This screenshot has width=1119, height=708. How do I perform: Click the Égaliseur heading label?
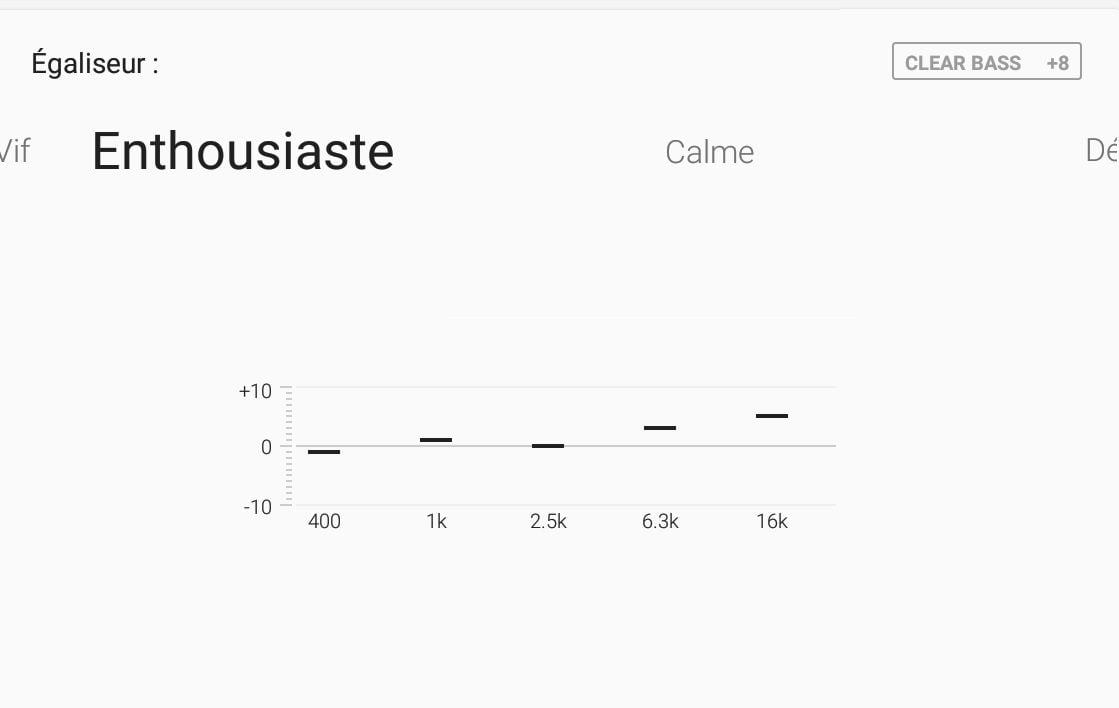[x=95, y=64]
